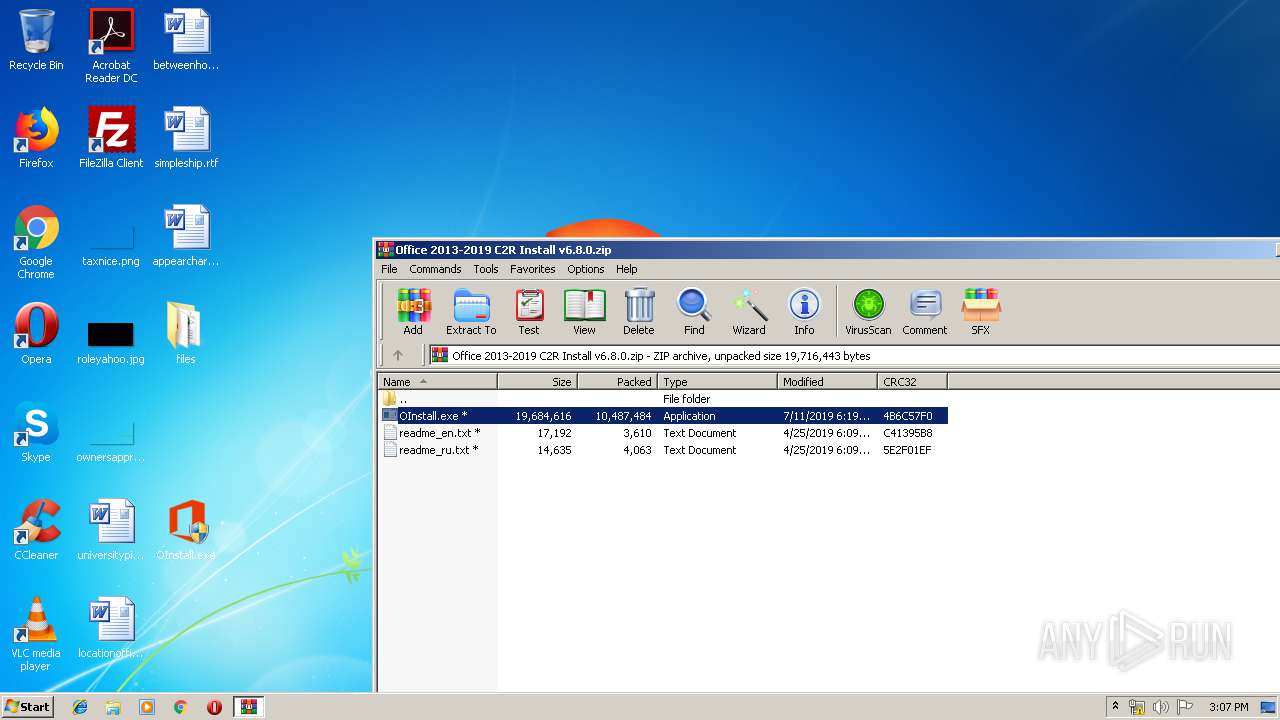
Task: Open the Help menu
Action: coord(627,269)
